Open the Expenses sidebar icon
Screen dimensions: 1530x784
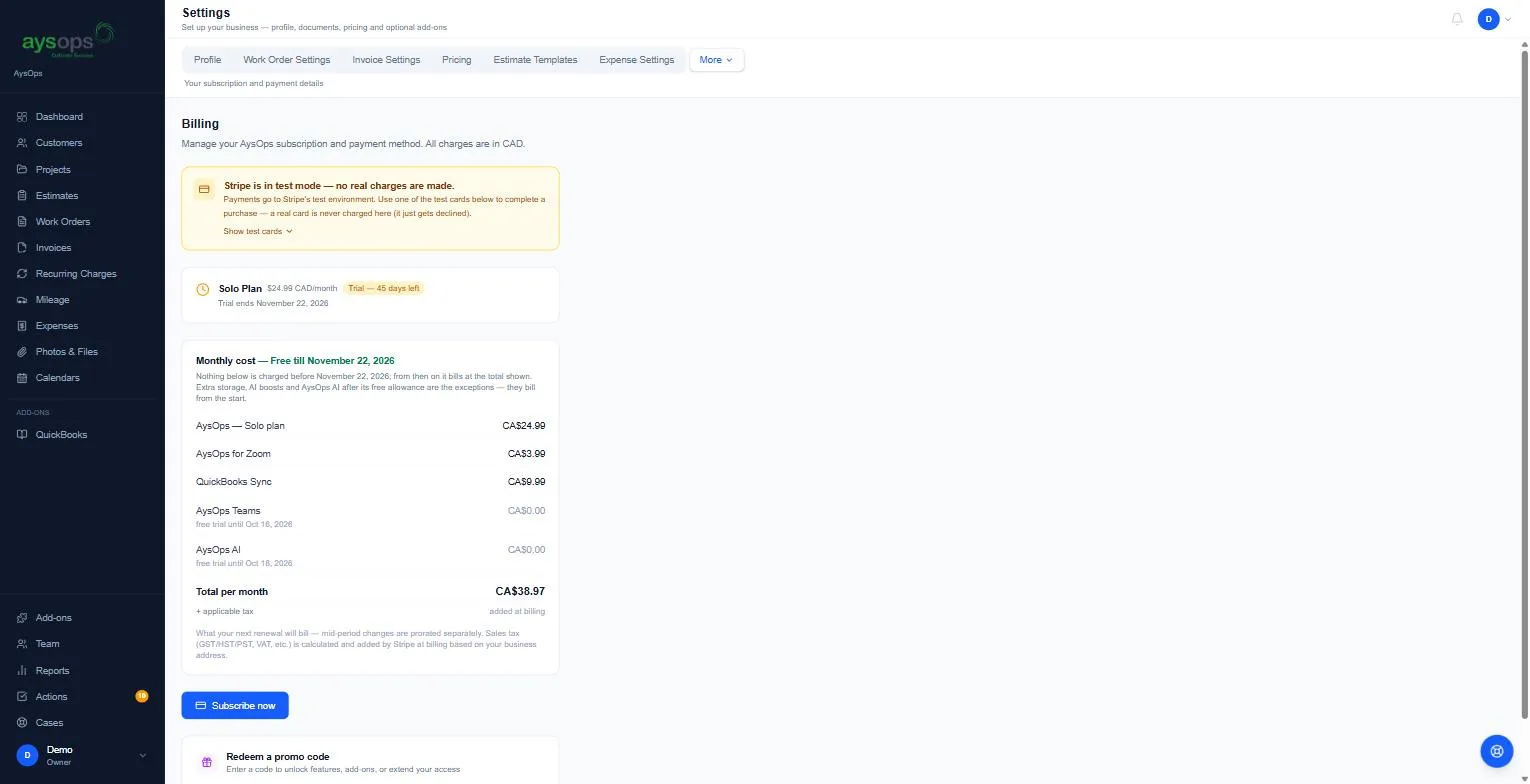[22, 326]
